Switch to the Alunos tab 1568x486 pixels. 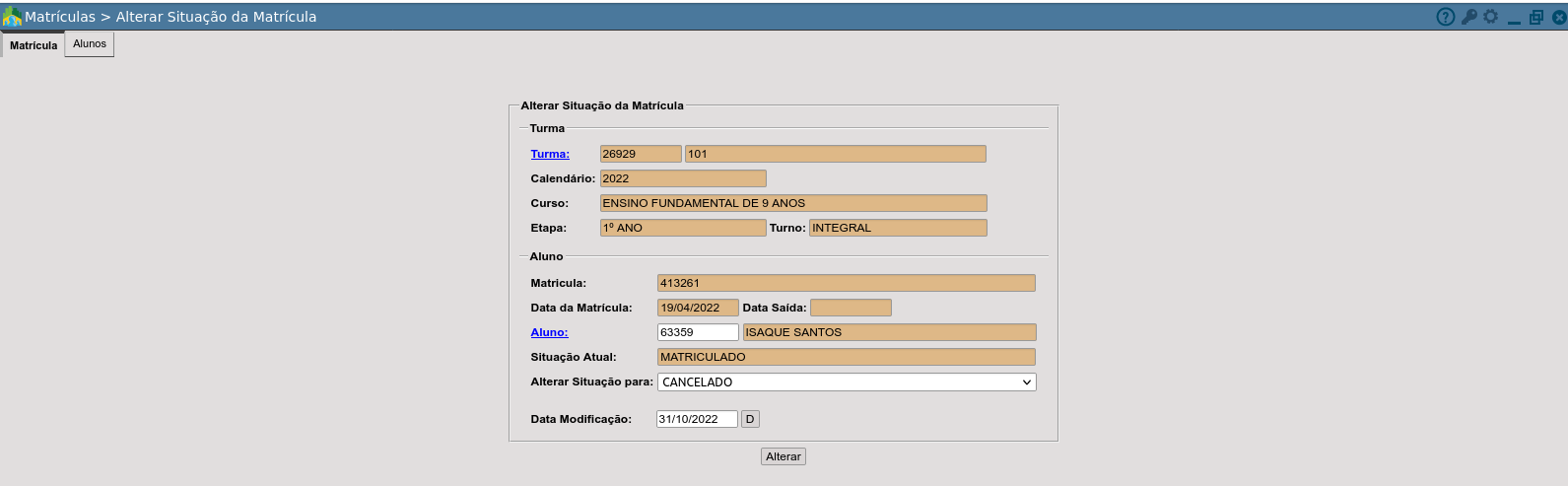click(x=90, y=44)
